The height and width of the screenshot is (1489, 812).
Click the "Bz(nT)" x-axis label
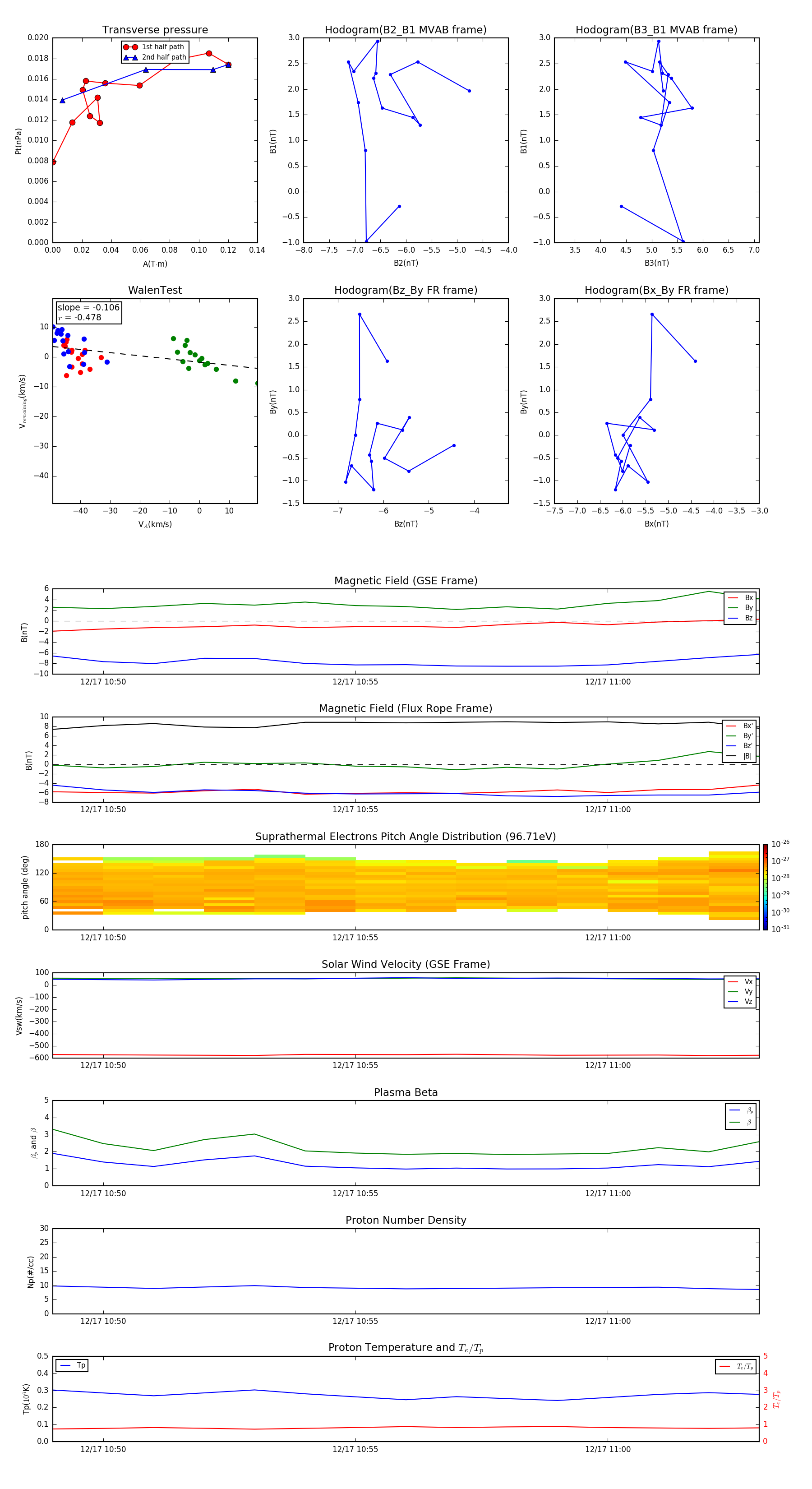click(x=406, y=524)
